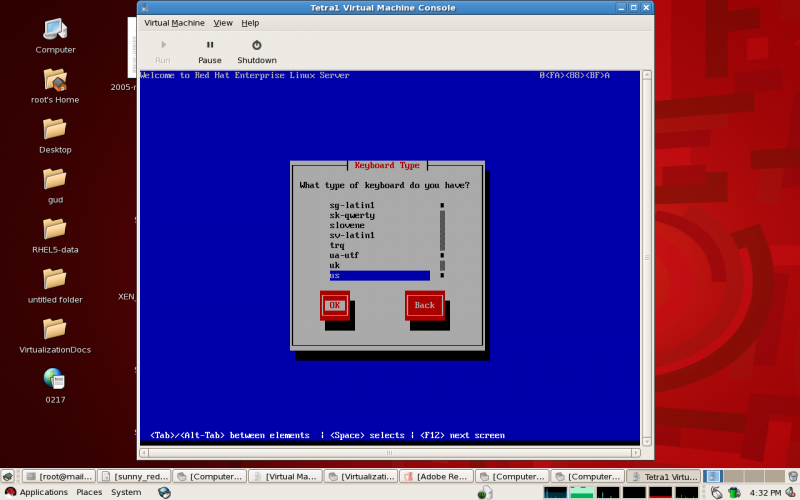Select the VirtualizationDocs folder icon
The image size is (800, 500).
coord(55,336)
